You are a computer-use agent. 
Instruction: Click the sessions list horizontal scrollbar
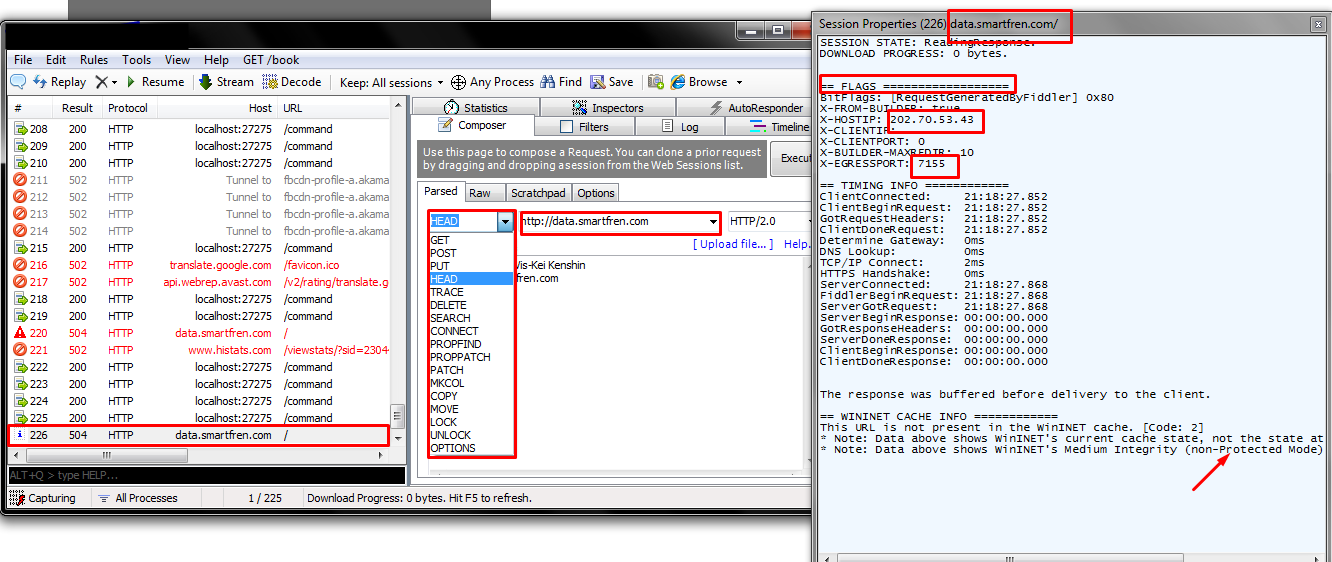point(198,455)
